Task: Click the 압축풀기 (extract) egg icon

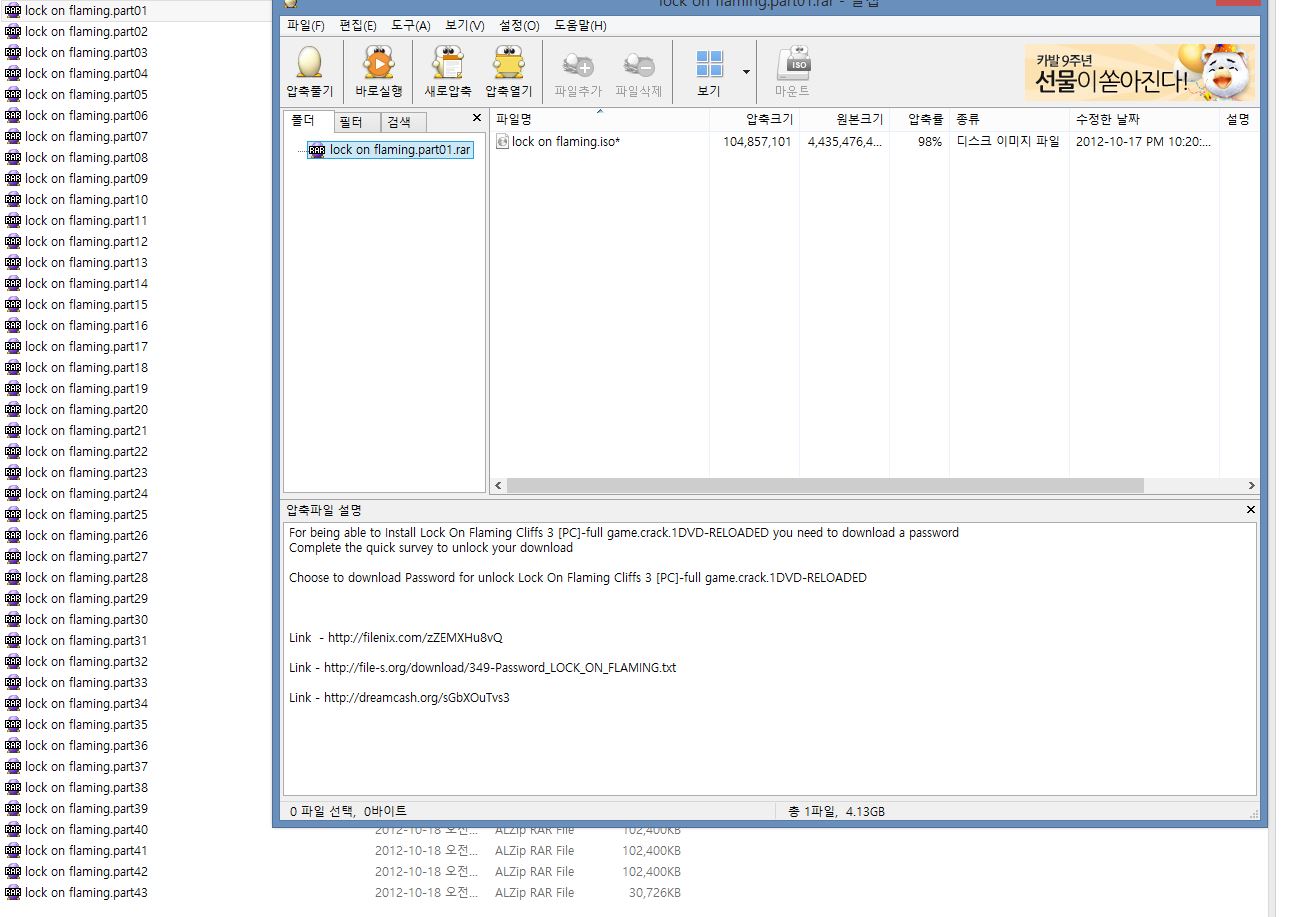Action: [309, 63]
